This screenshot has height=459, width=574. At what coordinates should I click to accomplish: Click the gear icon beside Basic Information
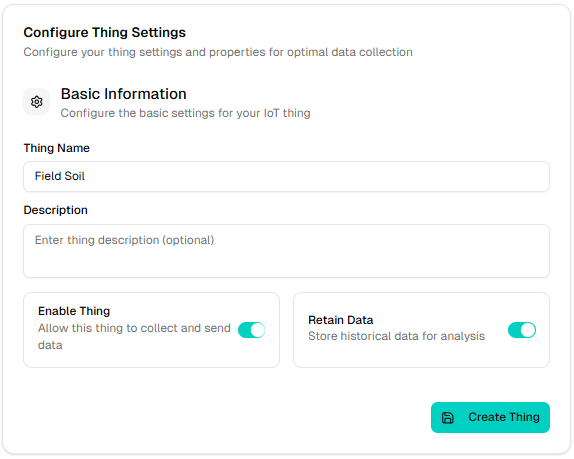(x=37, y=101)
